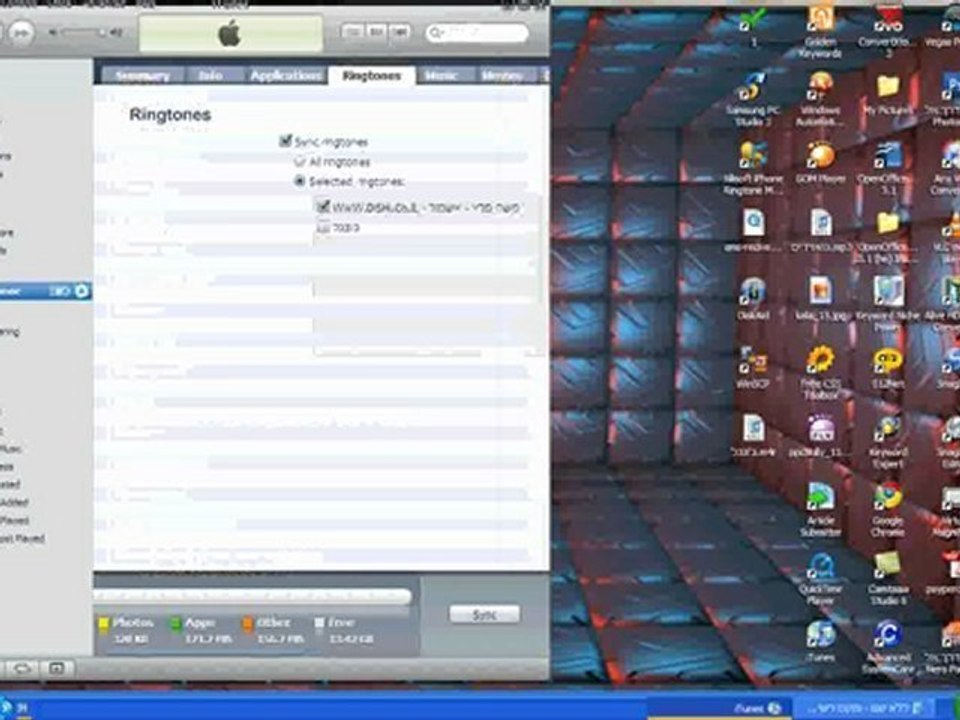
Task: Open Windows AutoMate desktop icon
Action: click(x=820, y=100)
